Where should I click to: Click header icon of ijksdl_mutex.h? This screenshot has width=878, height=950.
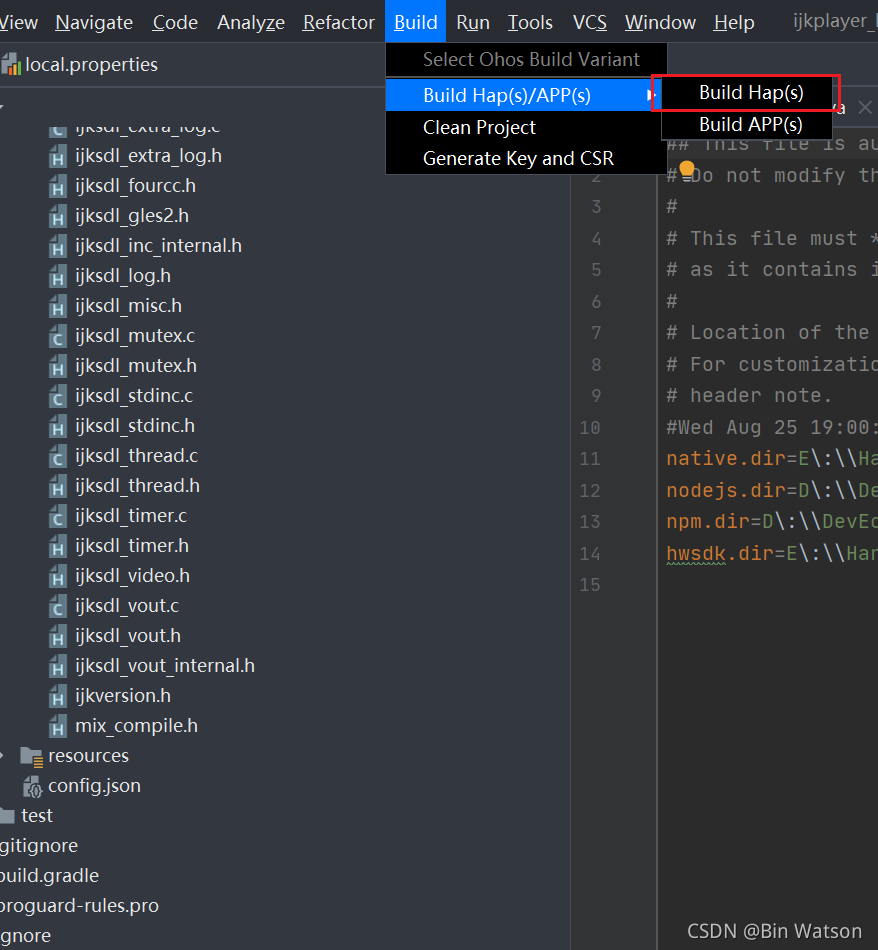tap(58, 367)
